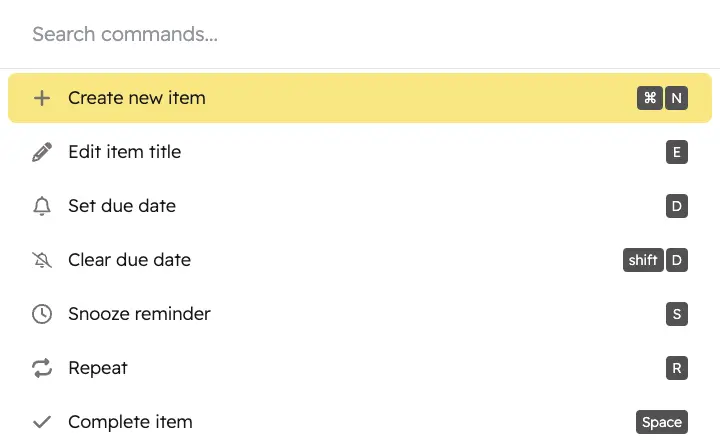
Task: Click the clock icon for Snooze reminder
Action: 42,314
